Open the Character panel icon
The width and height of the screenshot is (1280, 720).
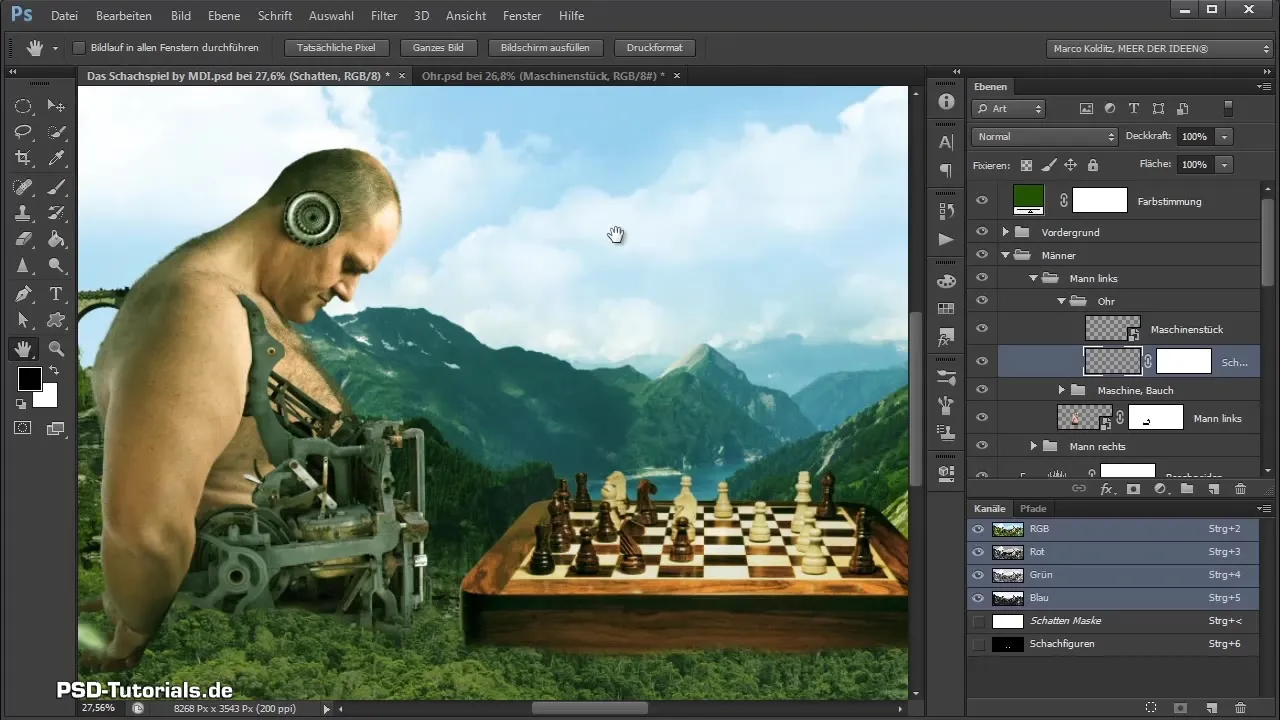[946, 142]
